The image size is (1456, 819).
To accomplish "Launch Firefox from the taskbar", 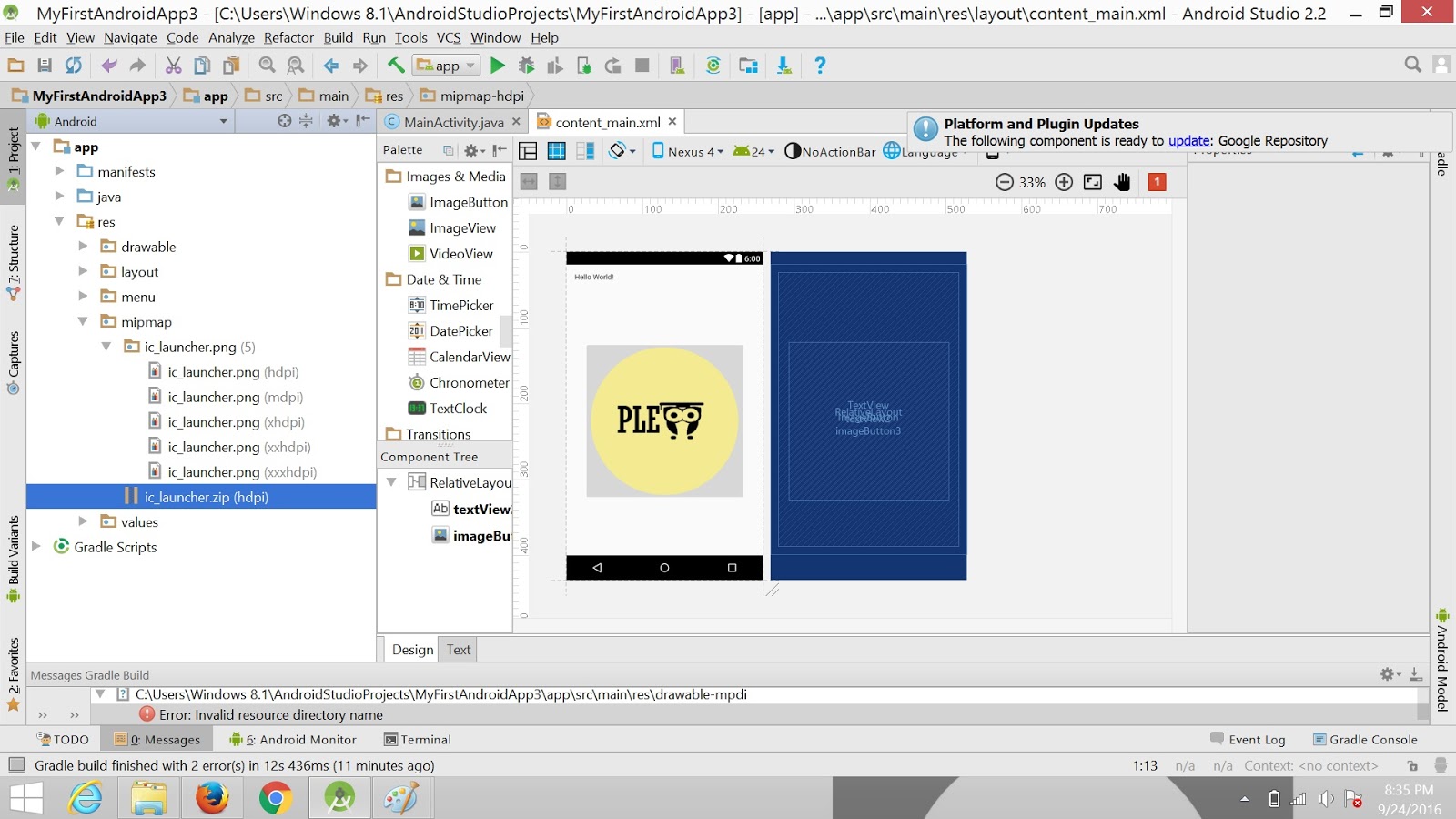I will coord(212,798).
